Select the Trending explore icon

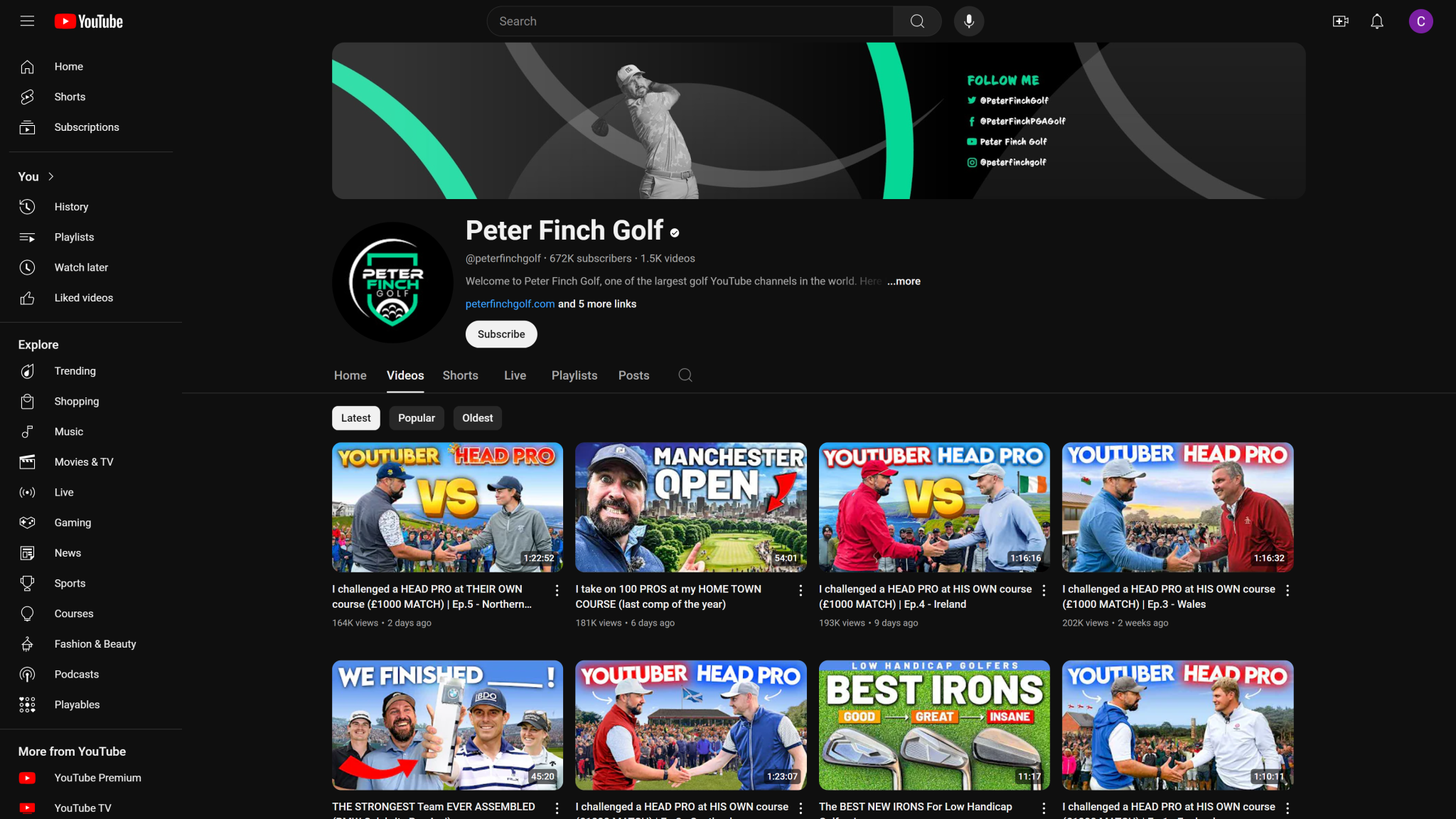pyautogui.click(x=27, y=370)
